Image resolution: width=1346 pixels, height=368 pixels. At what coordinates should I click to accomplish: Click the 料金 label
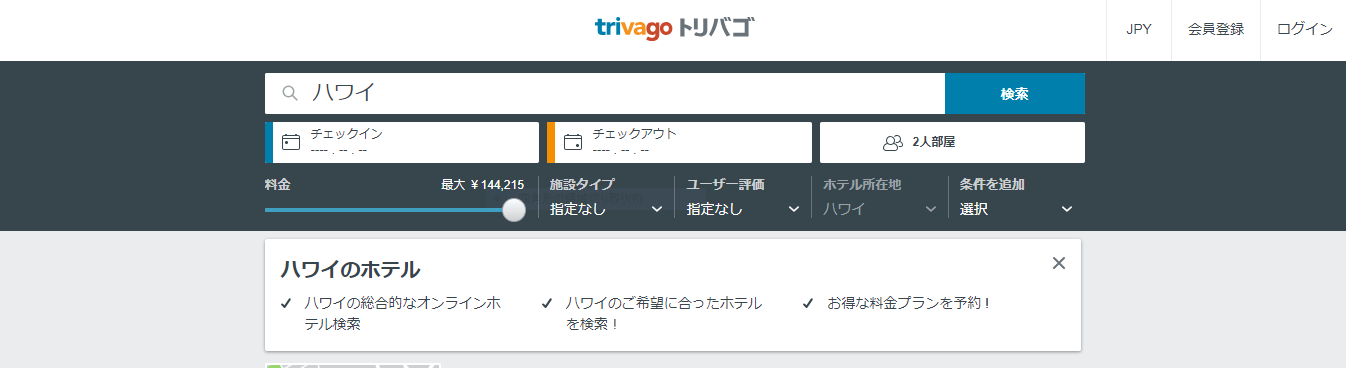point(278,185)
